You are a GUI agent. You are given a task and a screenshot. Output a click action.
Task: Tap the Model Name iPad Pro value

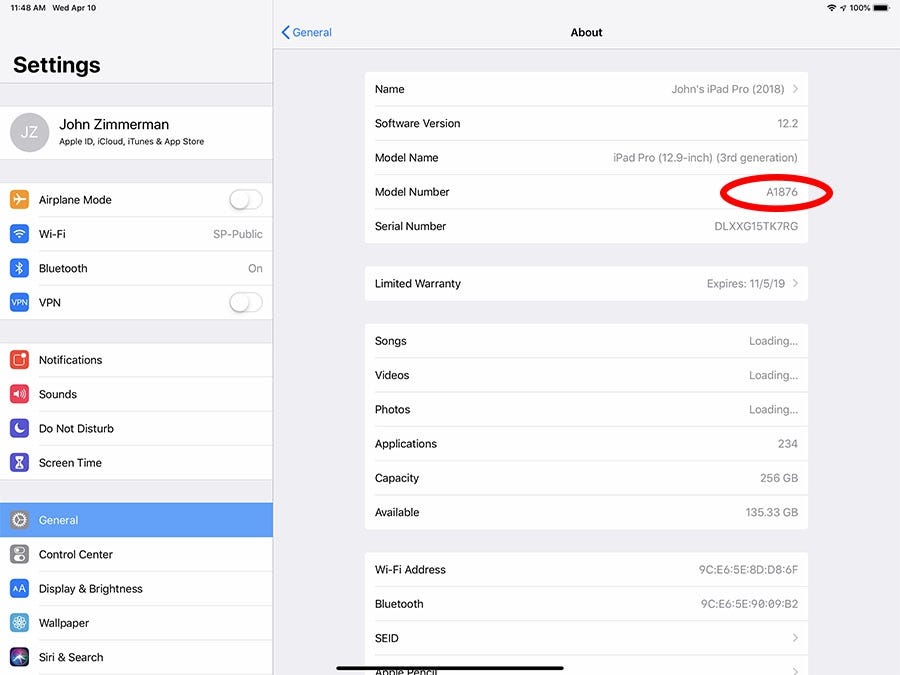point(705,158)
